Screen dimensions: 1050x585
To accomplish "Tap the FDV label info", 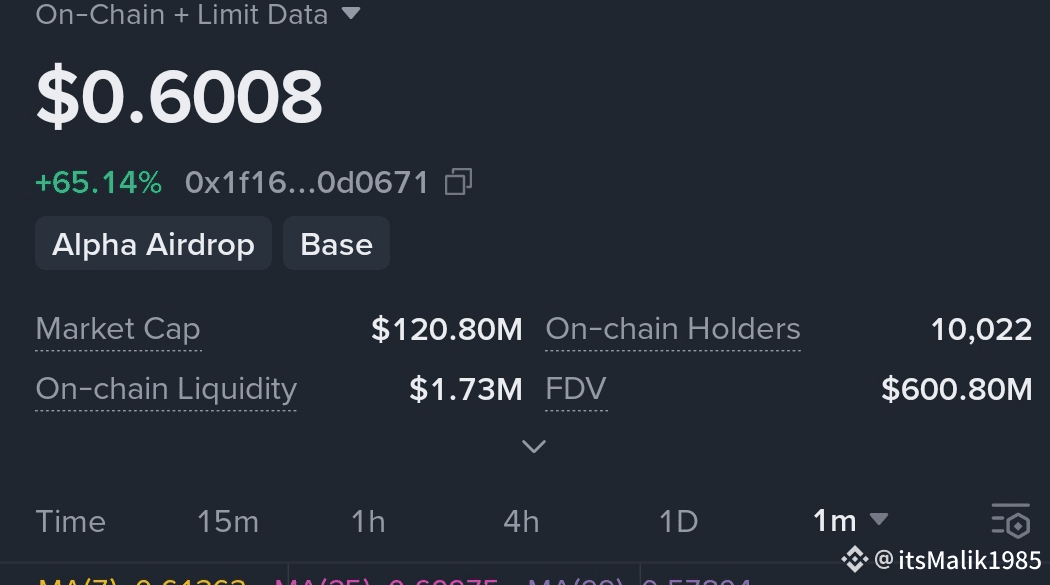I will coord(576,389).
